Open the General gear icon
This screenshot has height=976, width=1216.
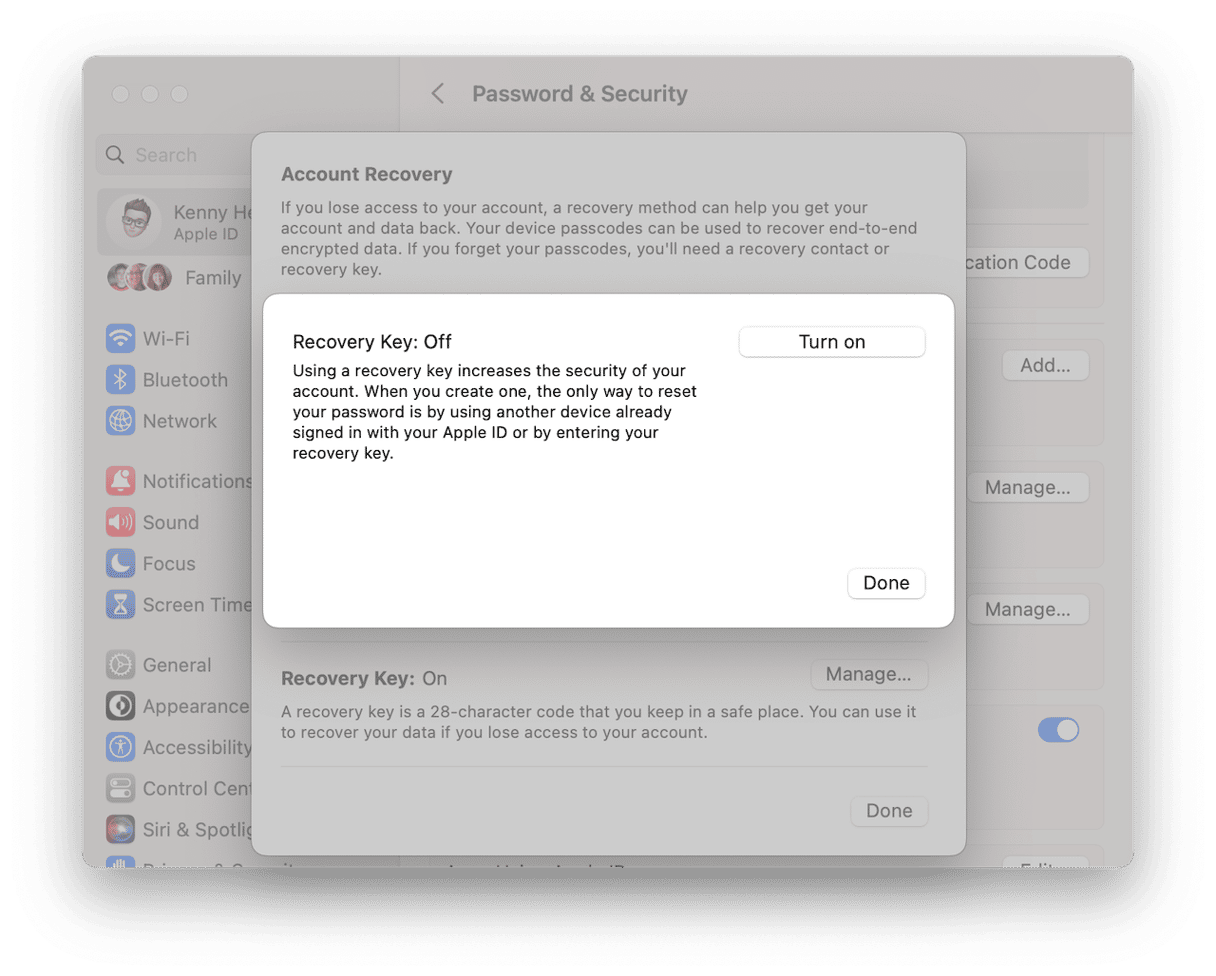pos(121,665)
